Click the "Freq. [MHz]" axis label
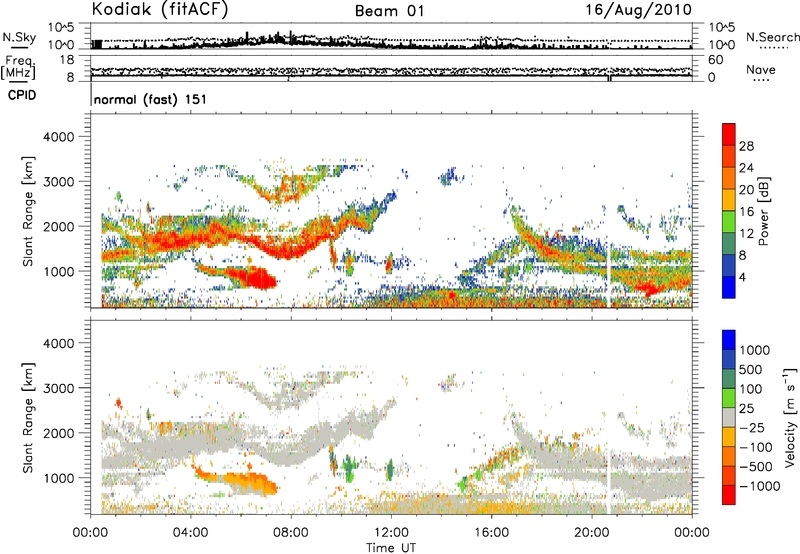Screen dimensions: 800x554 click(x=19, y=68)
